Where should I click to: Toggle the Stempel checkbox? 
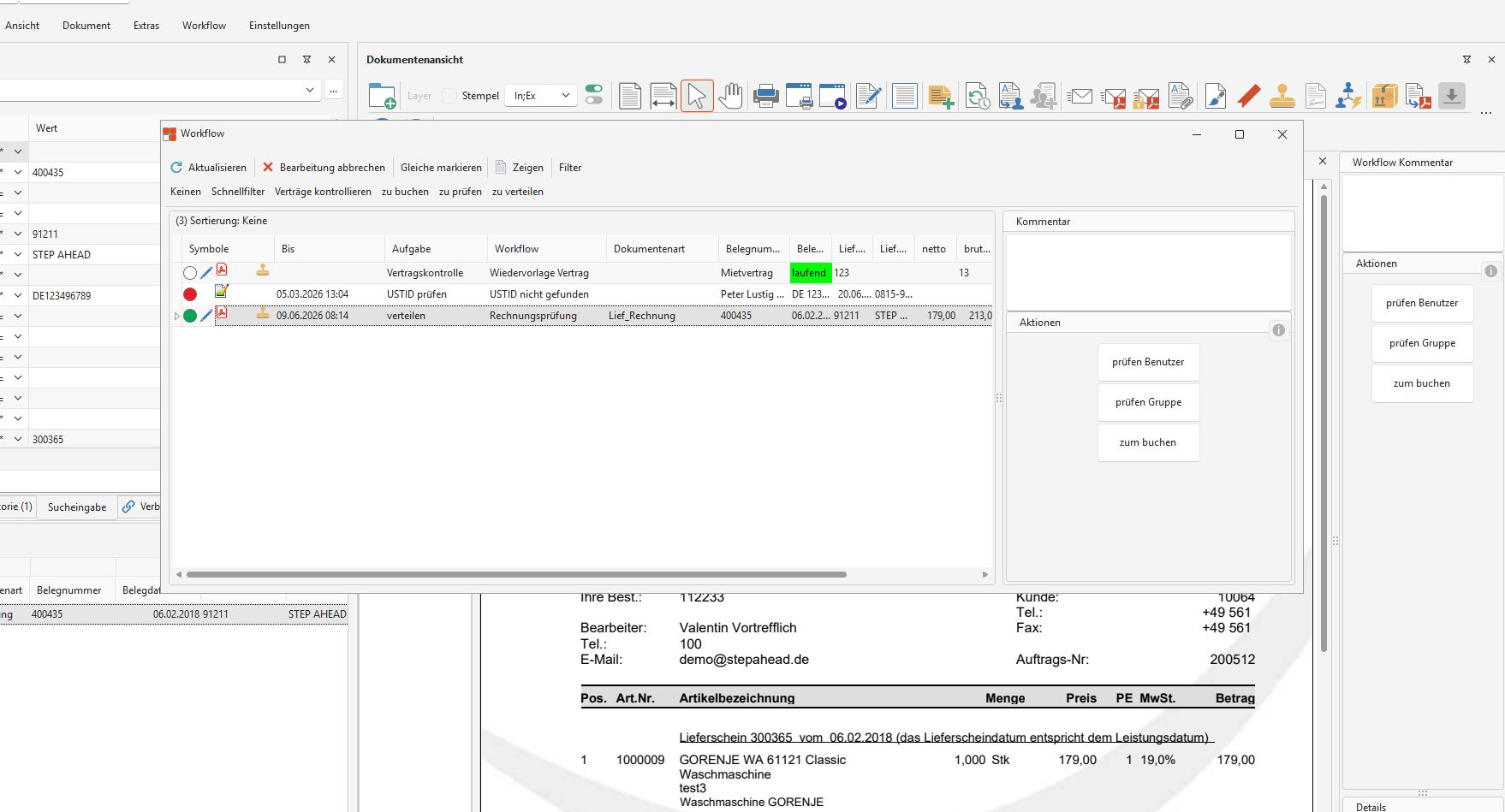449,96
